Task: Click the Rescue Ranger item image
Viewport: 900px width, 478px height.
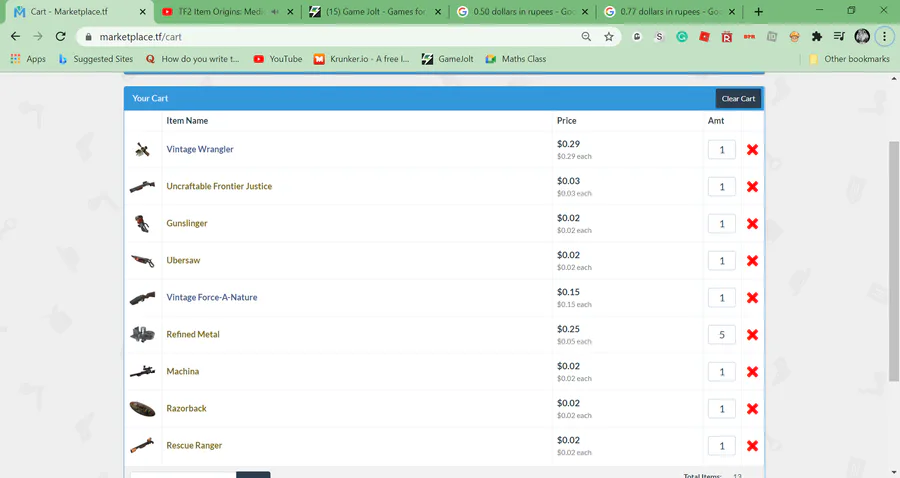Action: tap(142, 445)
